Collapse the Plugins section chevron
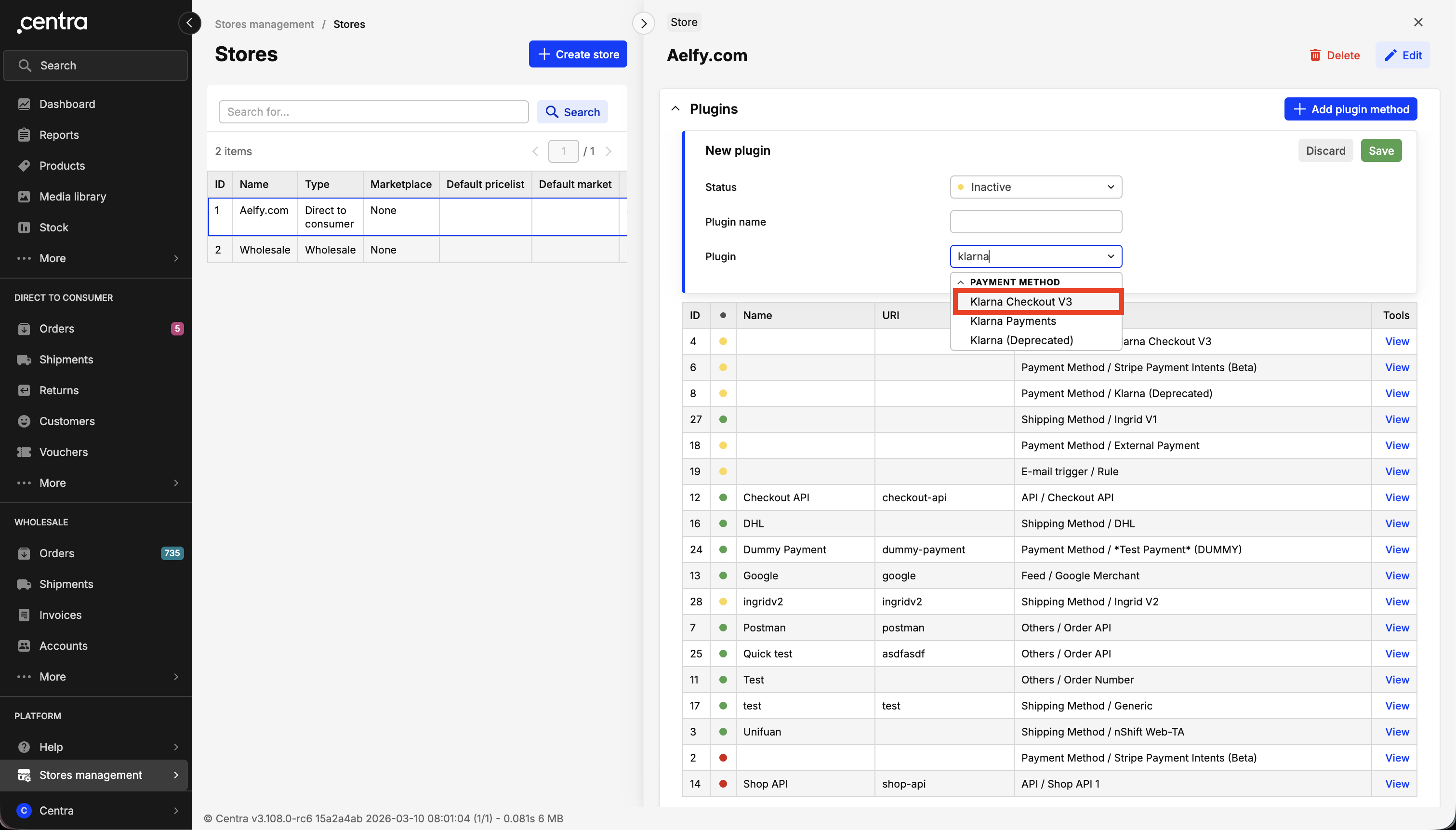Screen dimensions: 1456x830 pyautogui.click(x=675, y=109)
